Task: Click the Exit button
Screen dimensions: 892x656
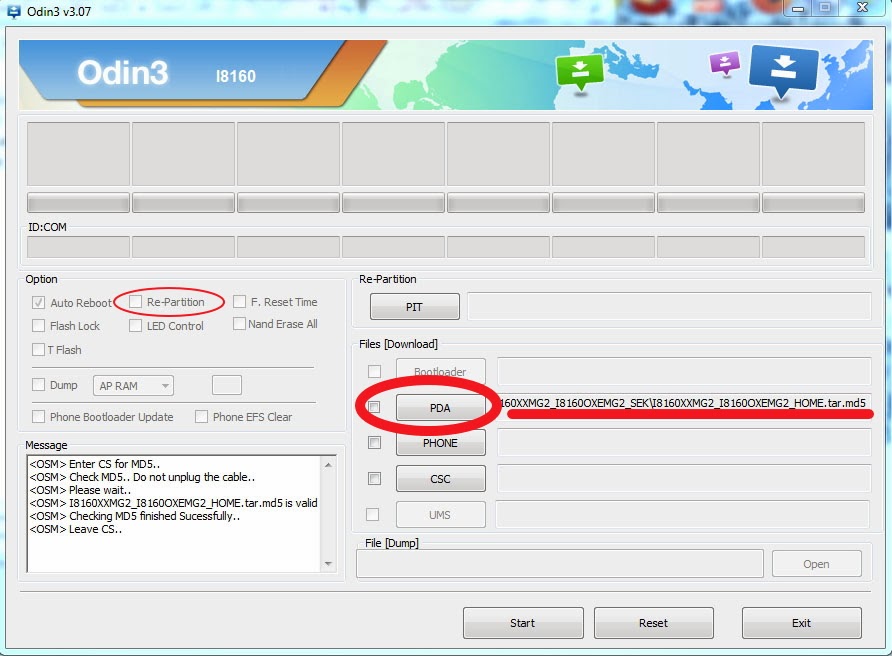Action: point(802,623)
